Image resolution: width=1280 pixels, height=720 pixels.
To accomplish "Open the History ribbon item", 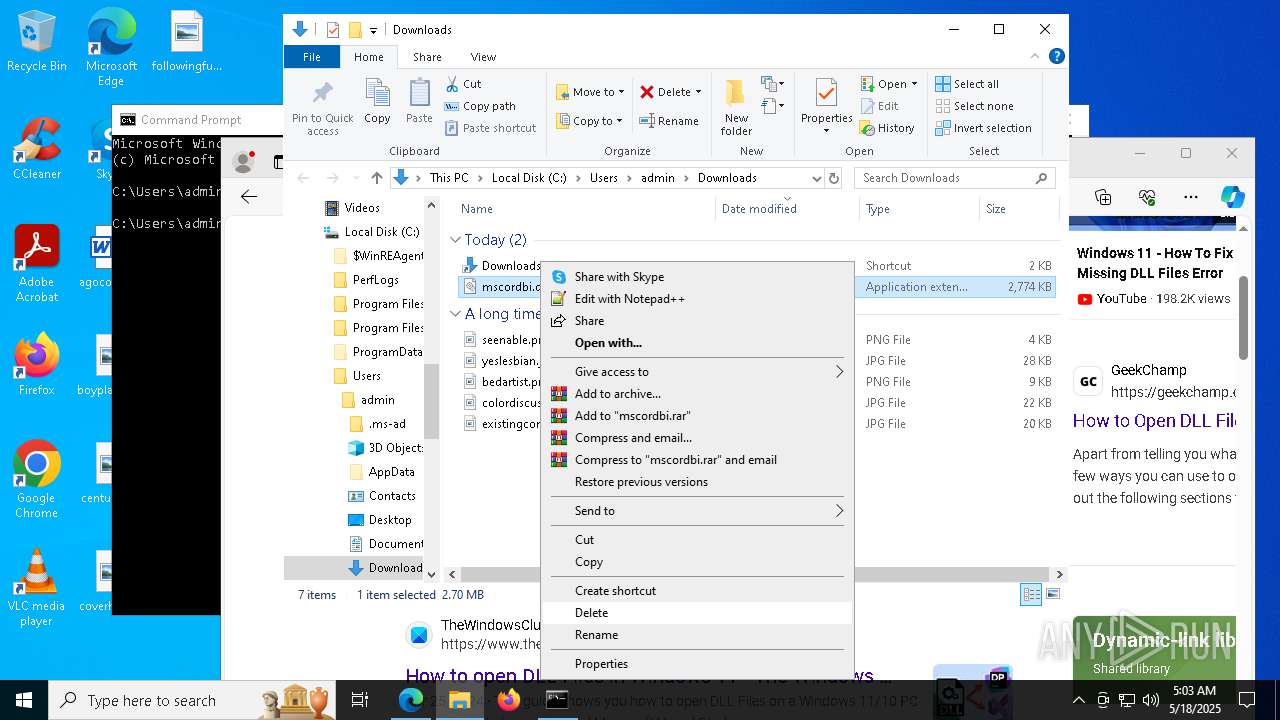I will pos(887,128).
